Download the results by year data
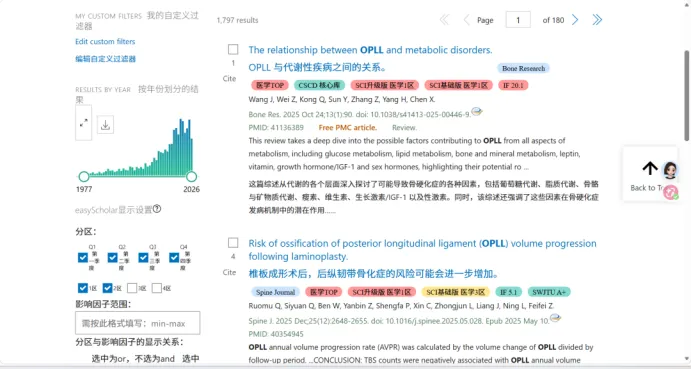 pyautogui.click(x=105, y=125)
